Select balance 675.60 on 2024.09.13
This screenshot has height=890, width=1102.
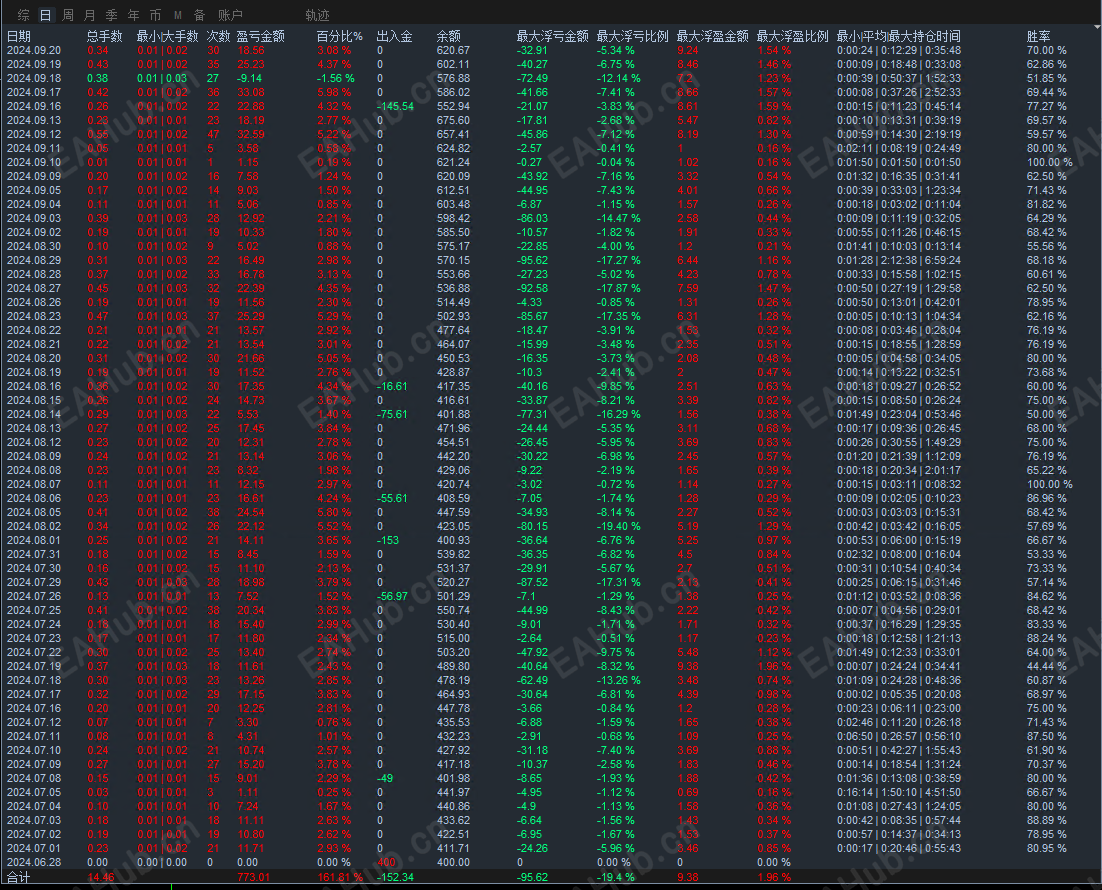[453, 120]
